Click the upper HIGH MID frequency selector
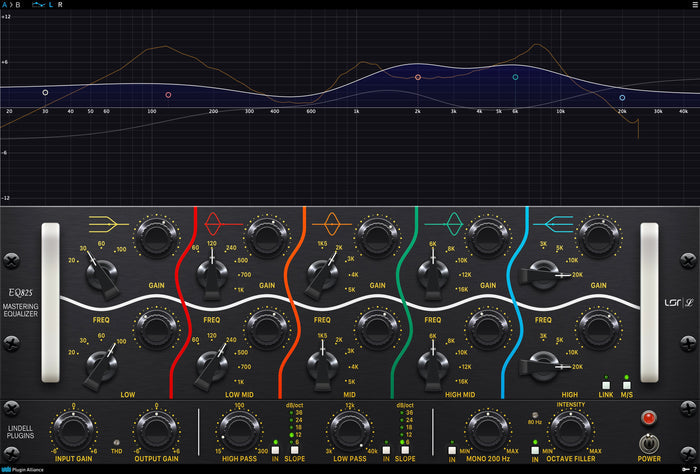 [433, 275]
